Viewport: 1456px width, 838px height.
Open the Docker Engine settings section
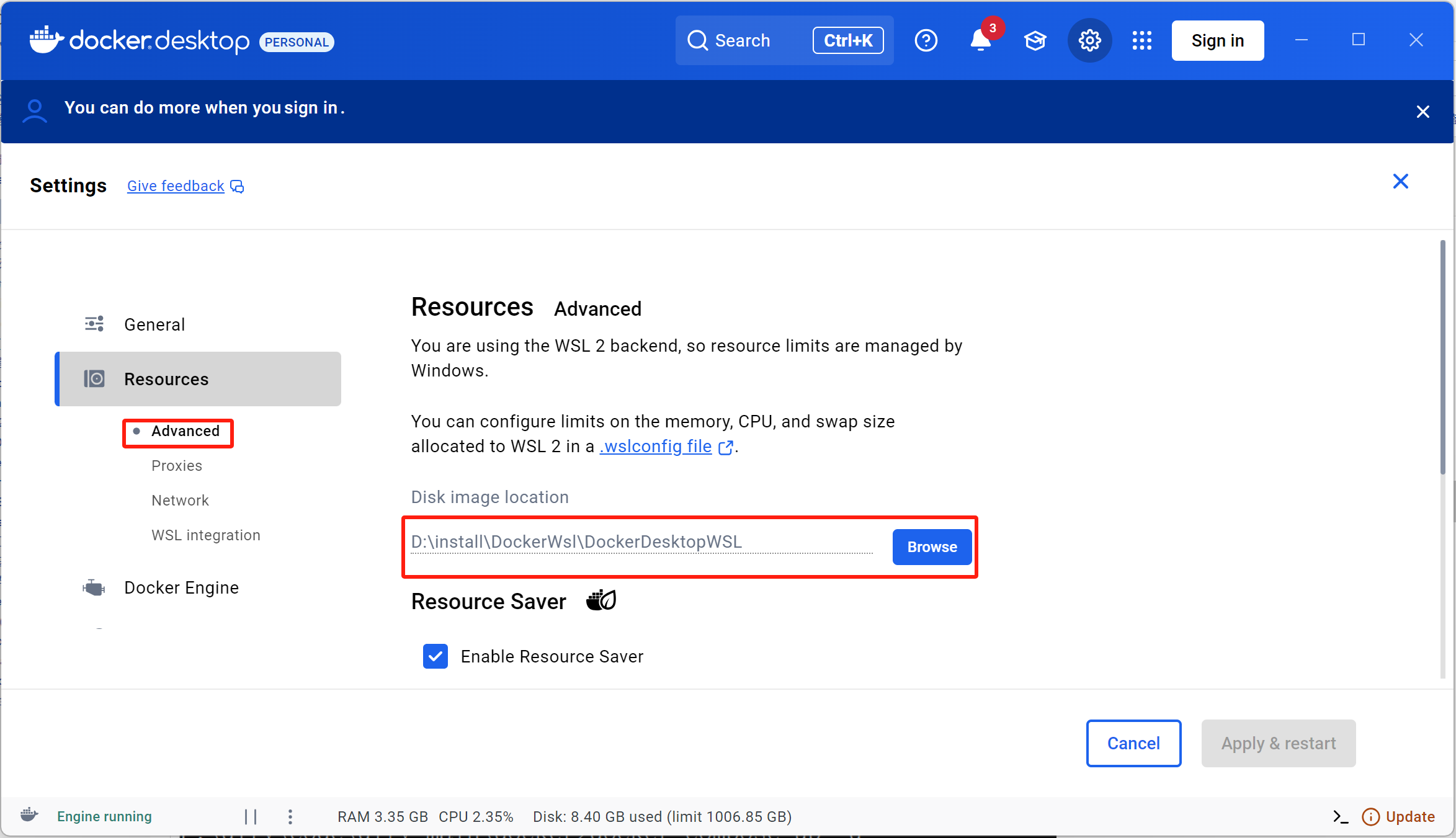(181, 587)
